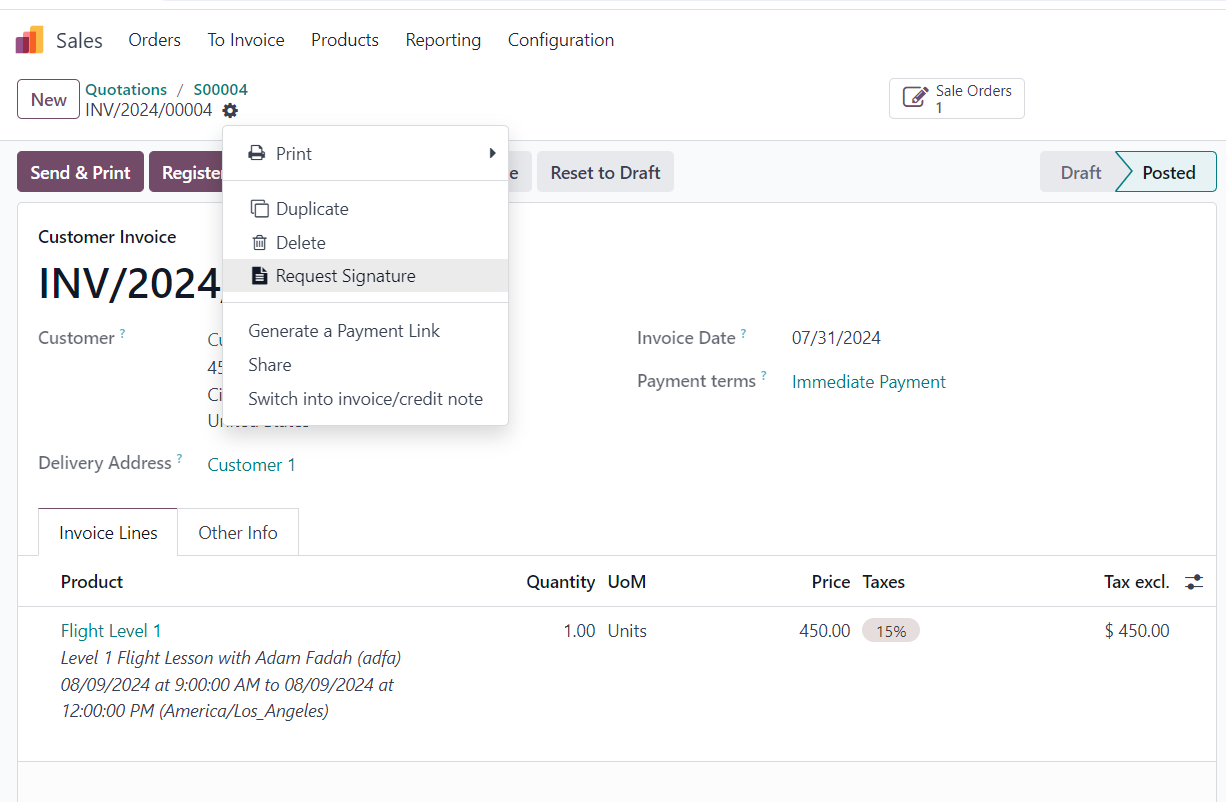Click the New button
Viewport: 1226px width, 802px height.
[48, 99]
